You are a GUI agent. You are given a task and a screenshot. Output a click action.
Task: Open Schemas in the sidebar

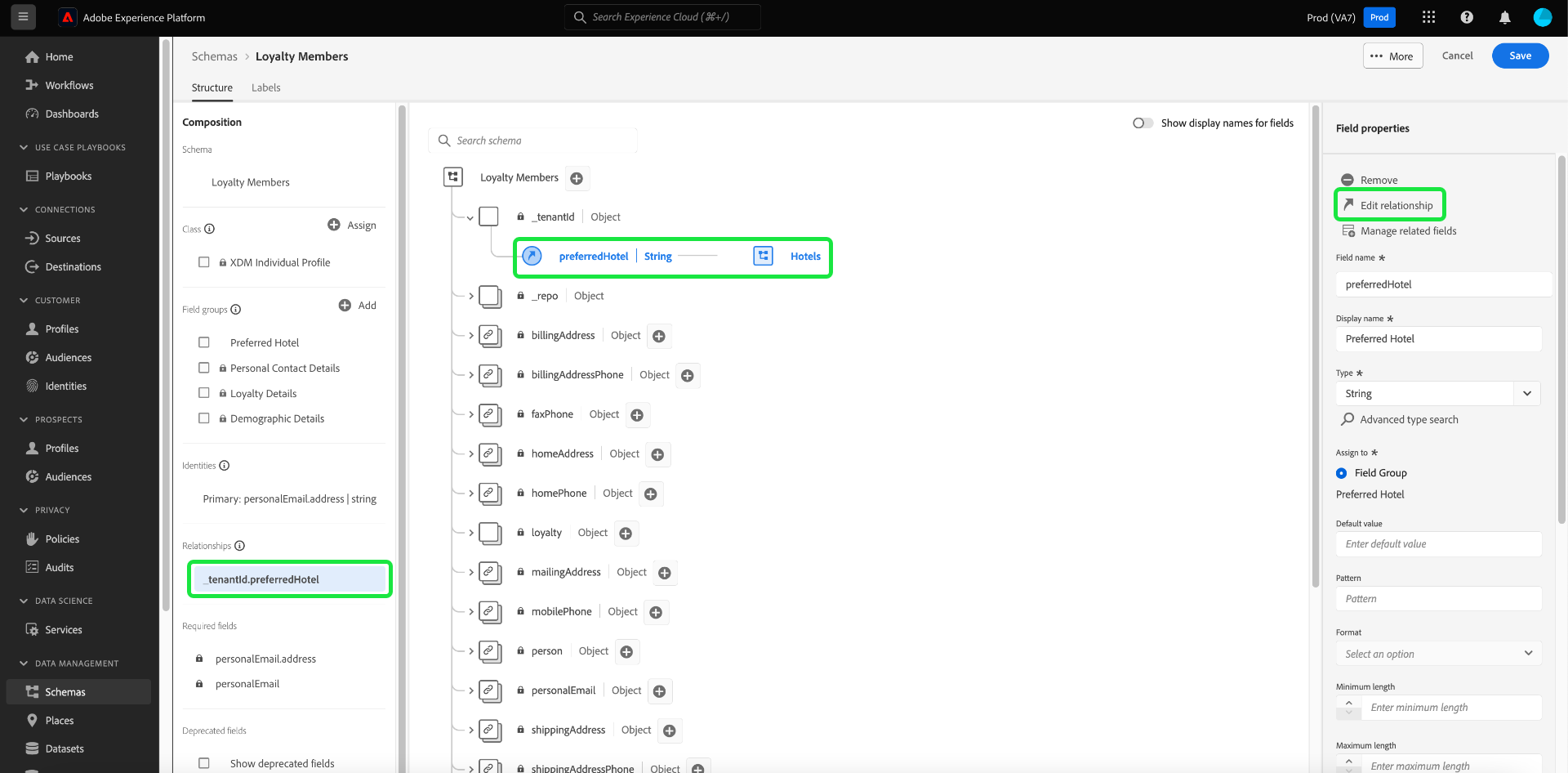[78, 692]
